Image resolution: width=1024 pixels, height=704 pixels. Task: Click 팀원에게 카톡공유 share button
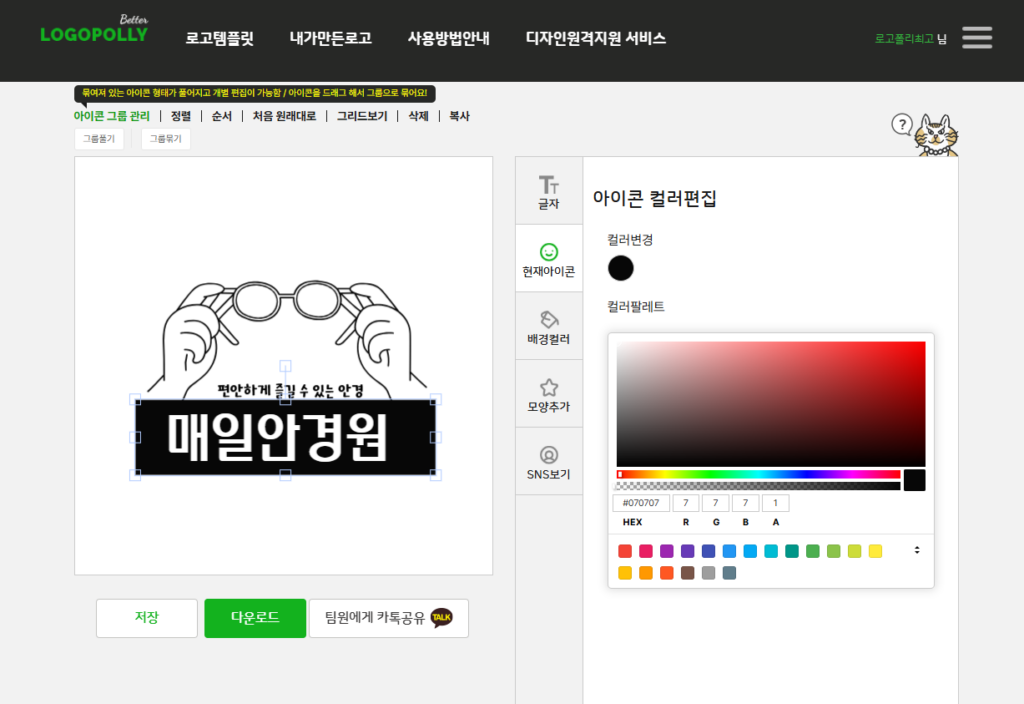[389, 618]
